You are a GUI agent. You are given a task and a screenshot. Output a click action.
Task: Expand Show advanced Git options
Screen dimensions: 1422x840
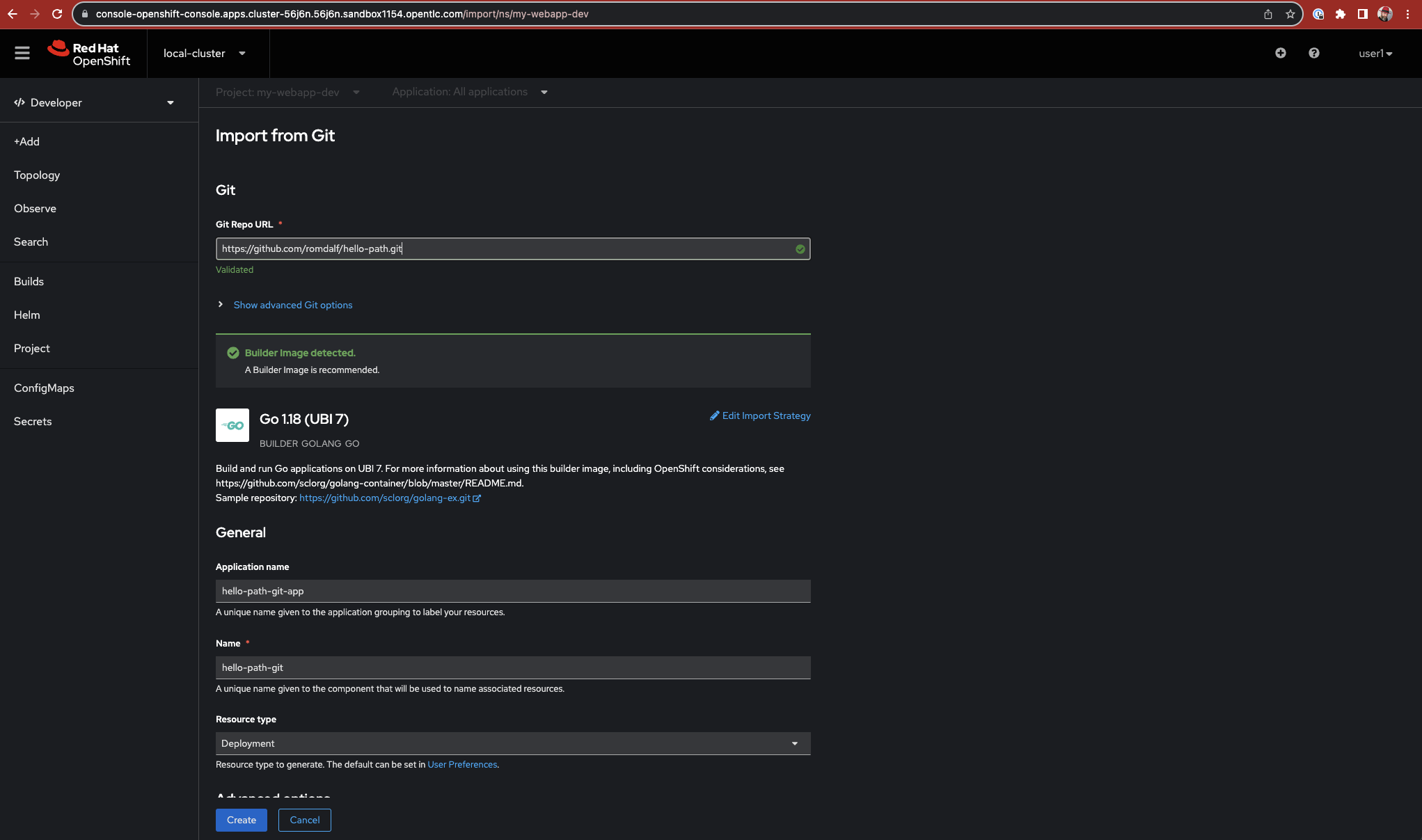(x=292, y=305)
